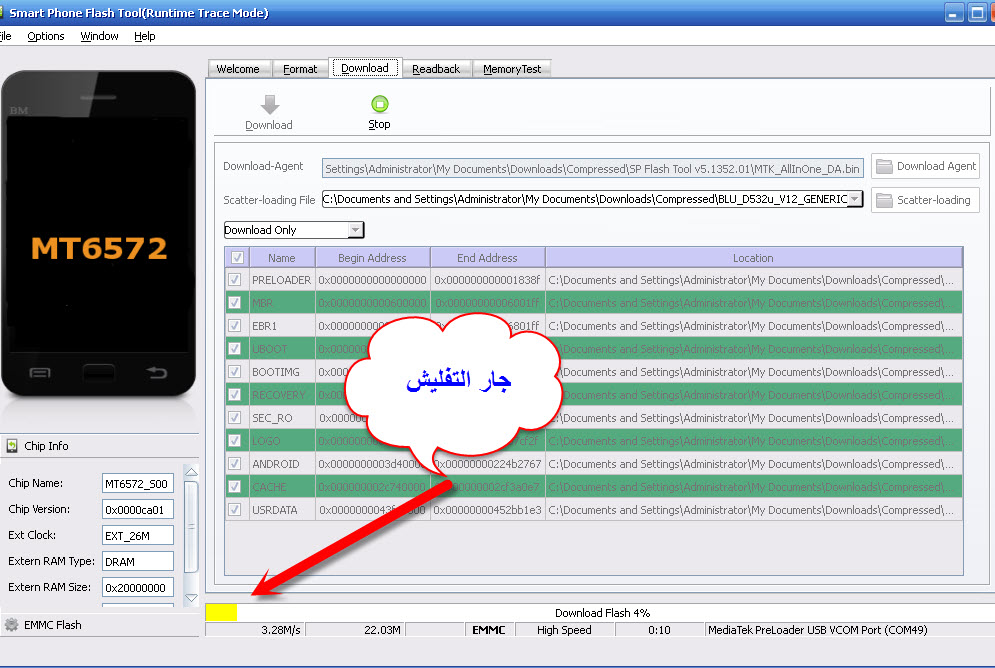Click MediaTek PreLoader USB VCOM Port status
The image size is (995, 668).
tap(817, 630)
